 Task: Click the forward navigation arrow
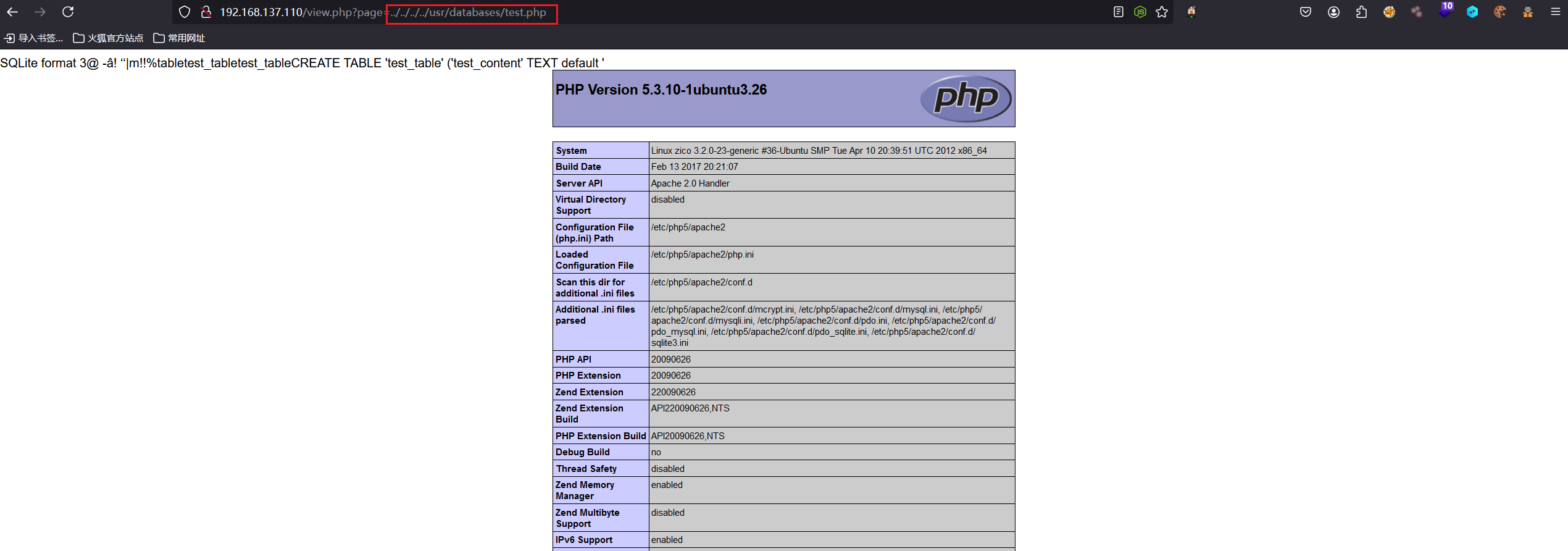point(40,12)
